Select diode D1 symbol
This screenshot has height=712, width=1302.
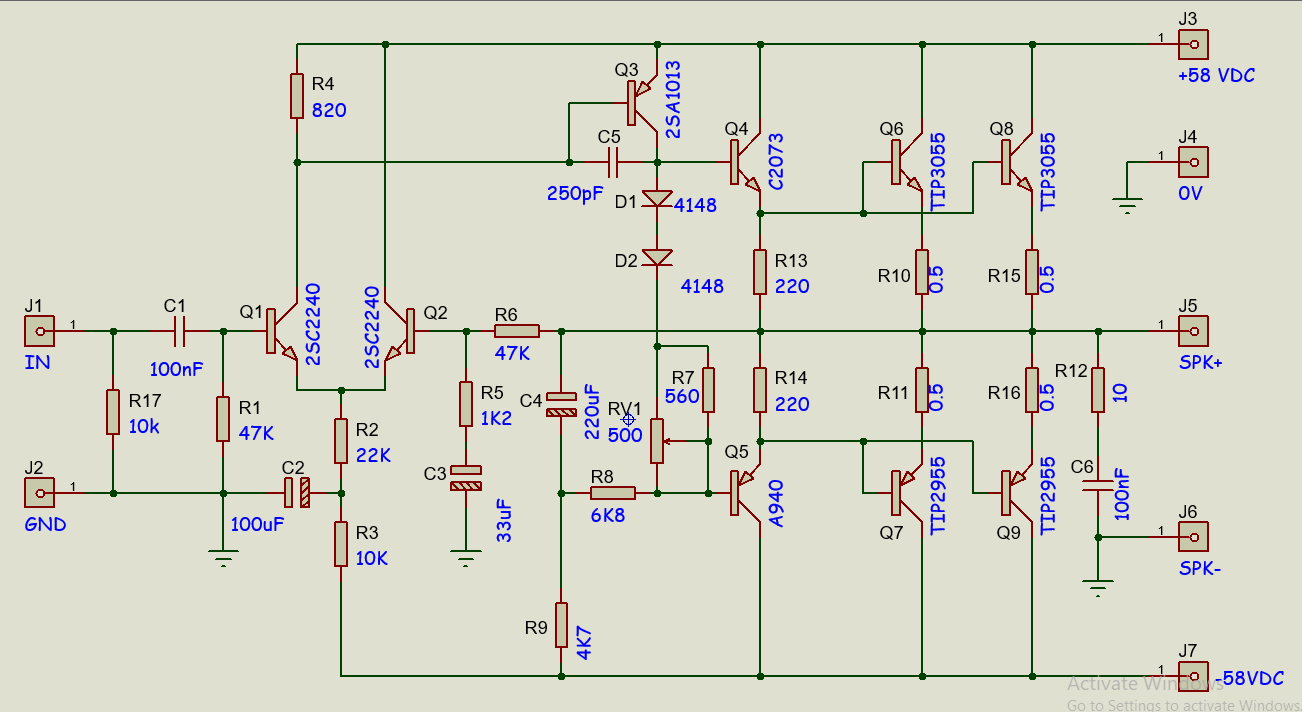657,201
